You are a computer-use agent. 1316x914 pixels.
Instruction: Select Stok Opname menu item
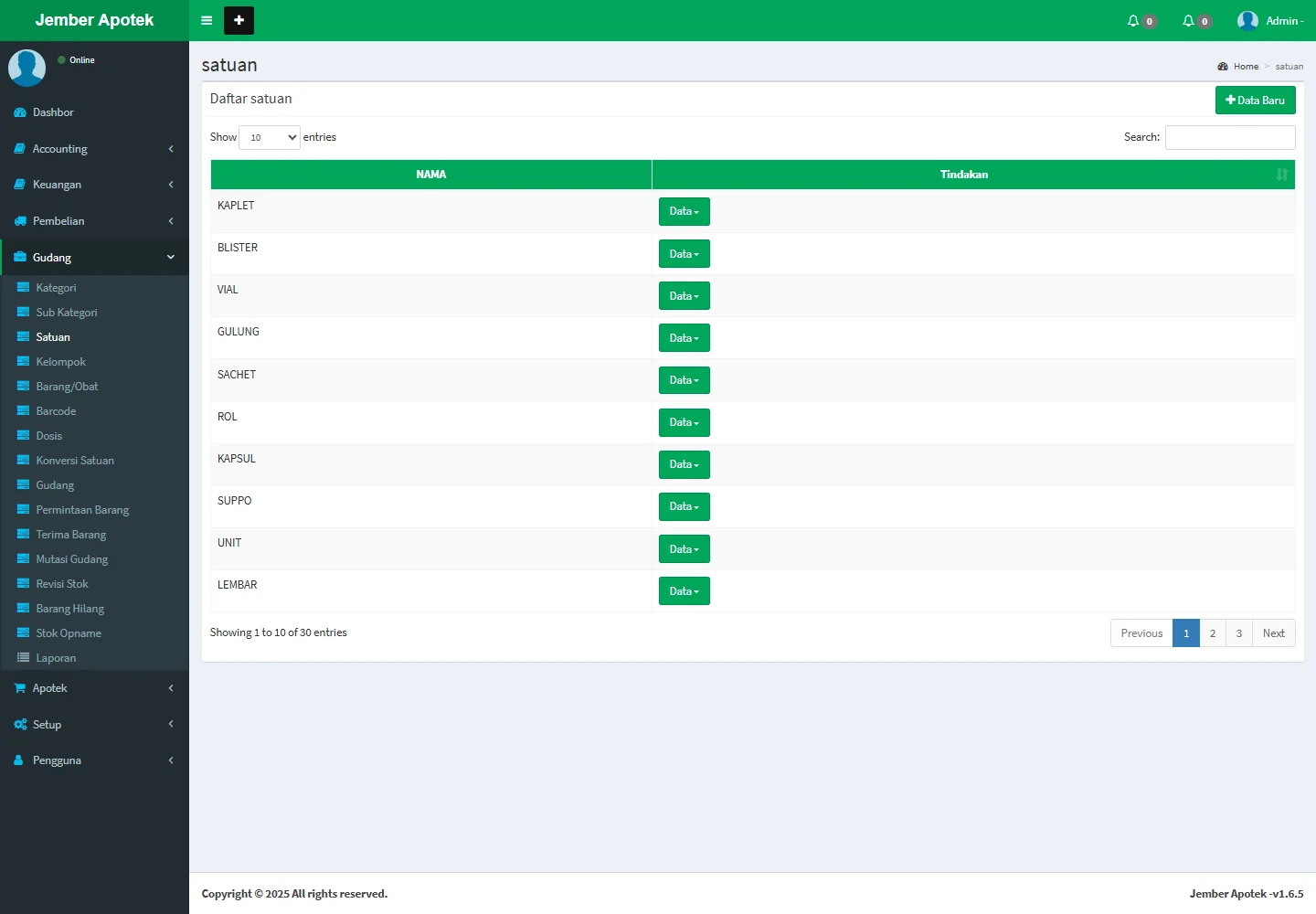69,633
